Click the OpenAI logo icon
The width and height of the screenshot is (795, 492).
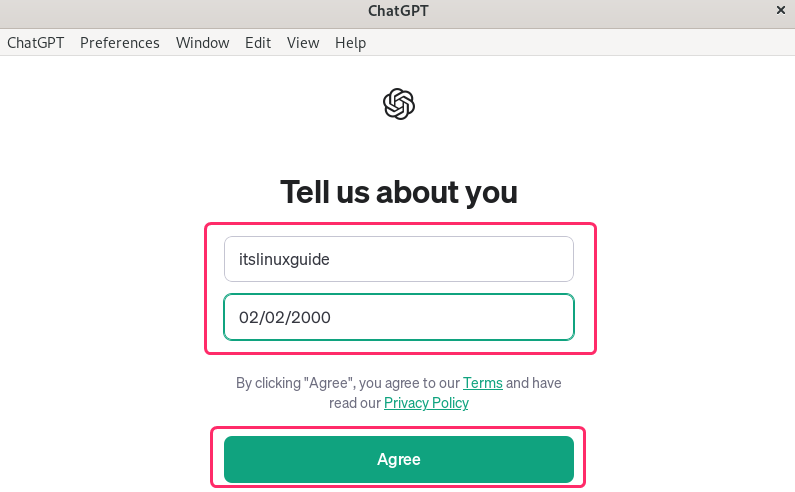(x=399, y=104)
